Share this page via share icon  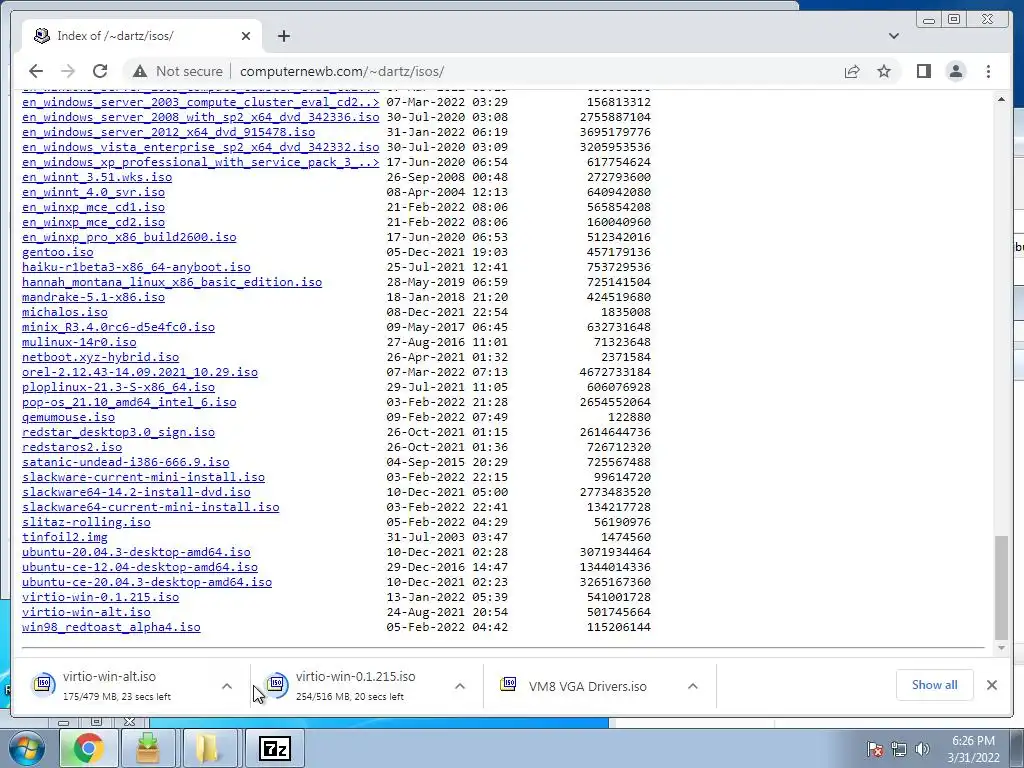(x=852, y=71)
